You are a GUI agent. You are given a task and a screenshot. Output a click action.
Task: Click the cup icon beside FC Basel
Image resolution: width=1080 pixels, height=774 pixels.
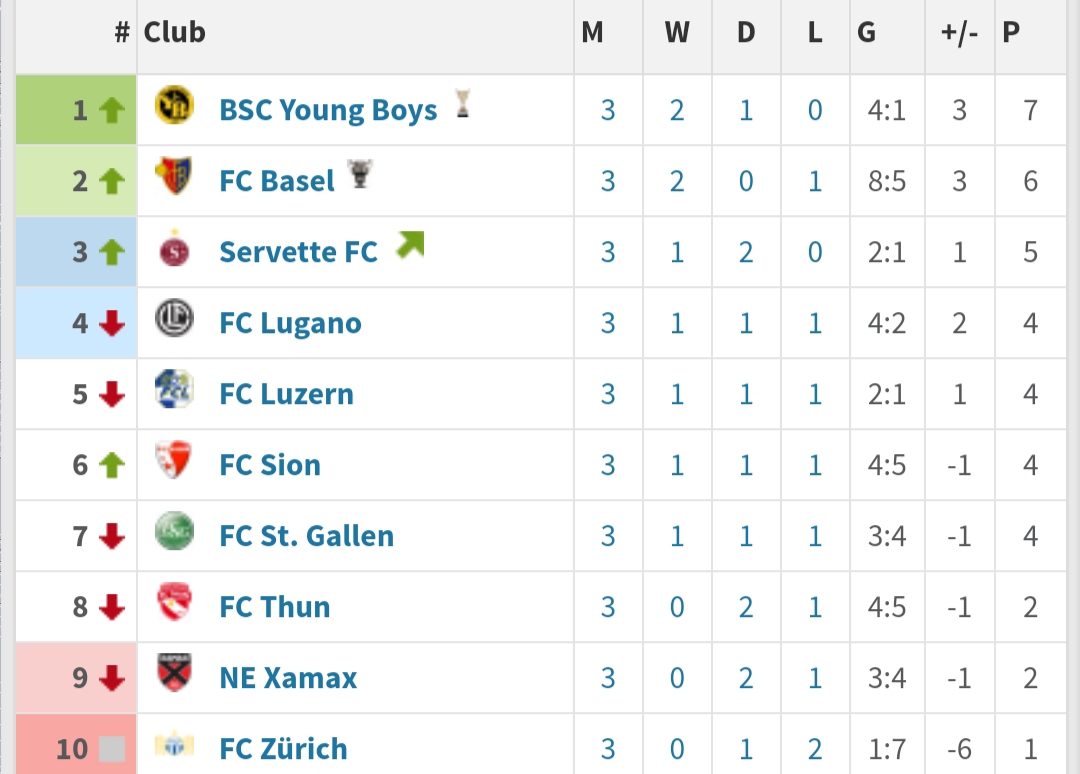tap(360, 175)
